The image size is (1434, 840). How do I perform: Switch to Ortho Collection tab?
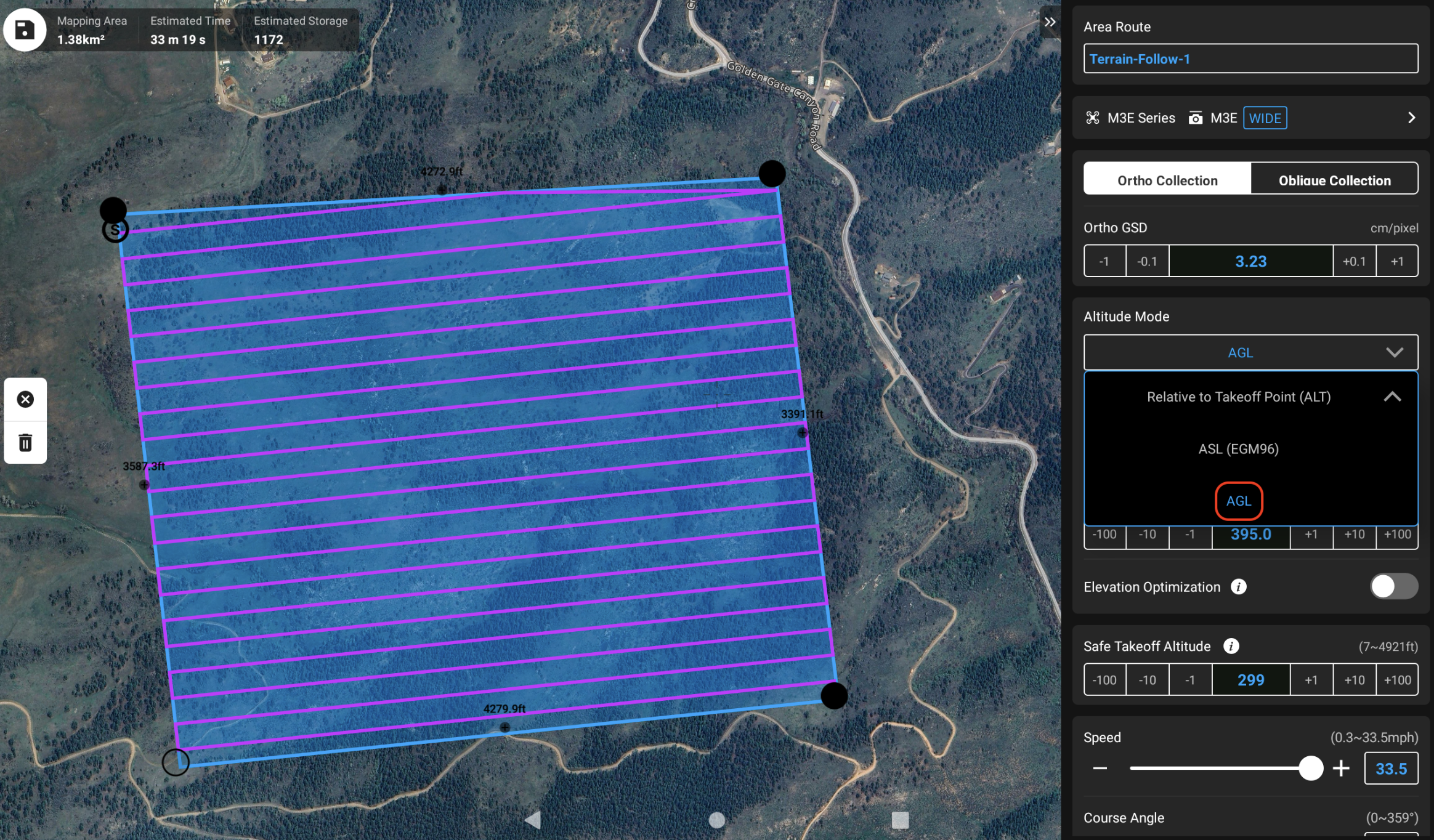(x=1167, y=180)
